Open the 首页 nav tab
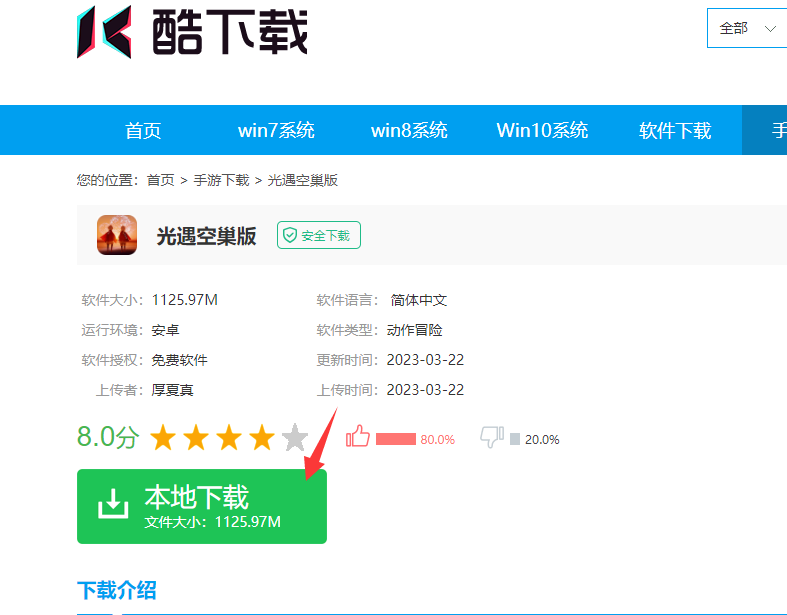 (143, 131)
